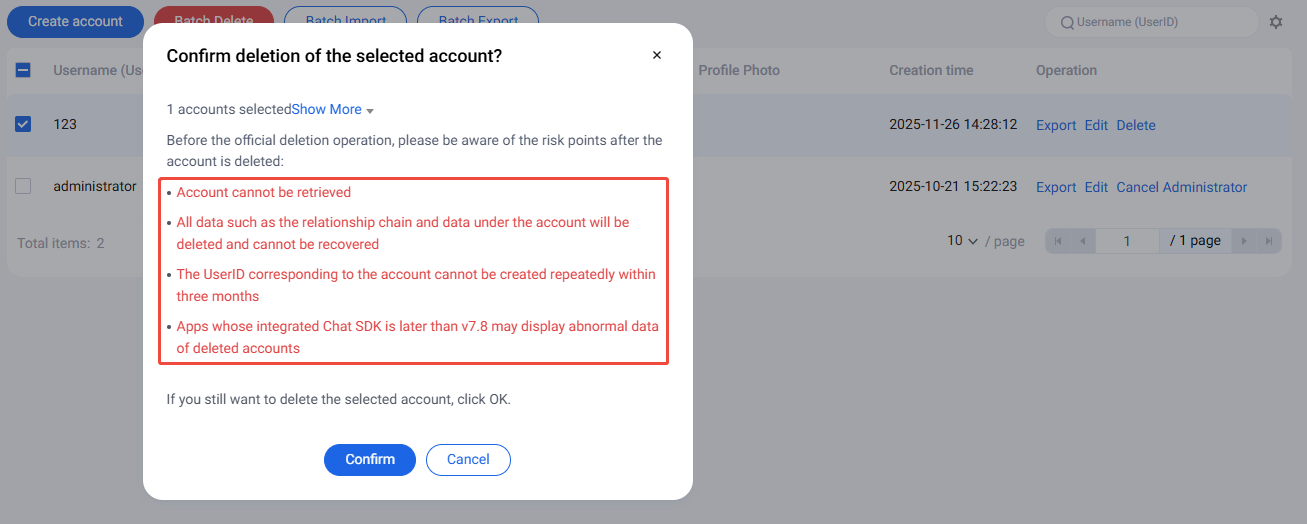This screenshot has height=524, width=1307.
Task: Open the items per page dropdown
Action: coord(963,241)
